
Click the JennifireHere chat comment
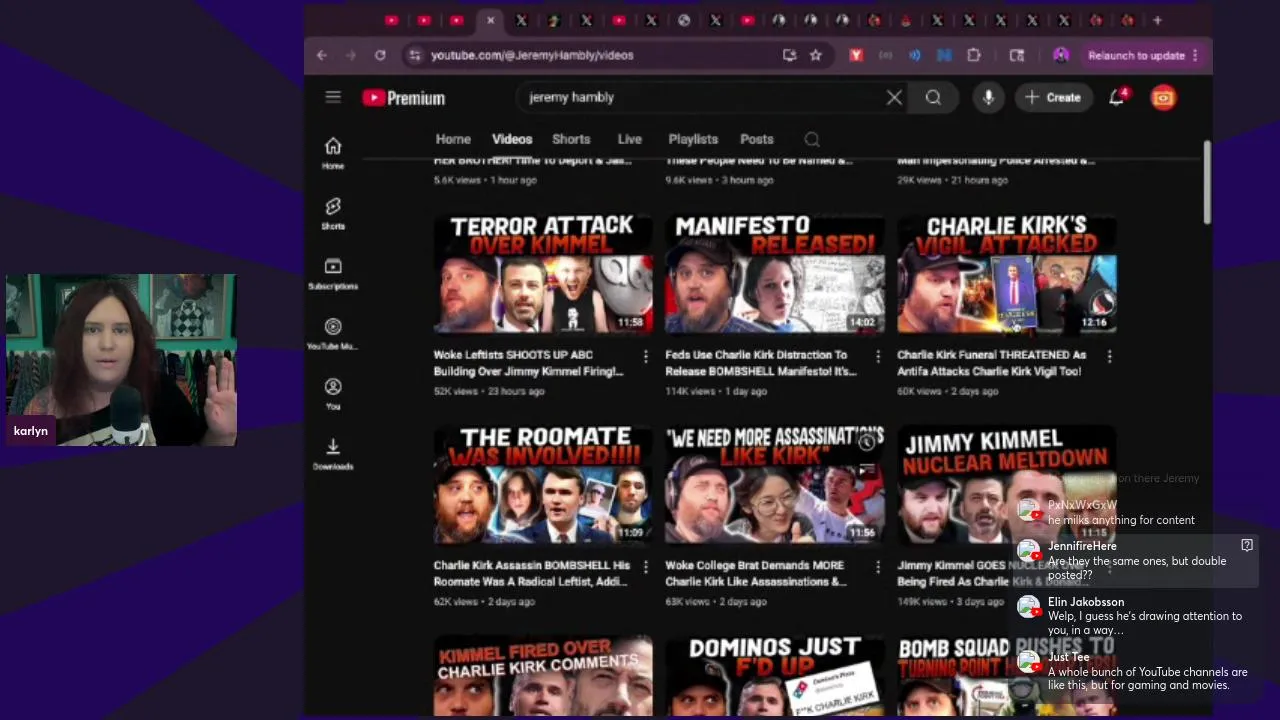pyautogui.click(x=1135, y=561)
